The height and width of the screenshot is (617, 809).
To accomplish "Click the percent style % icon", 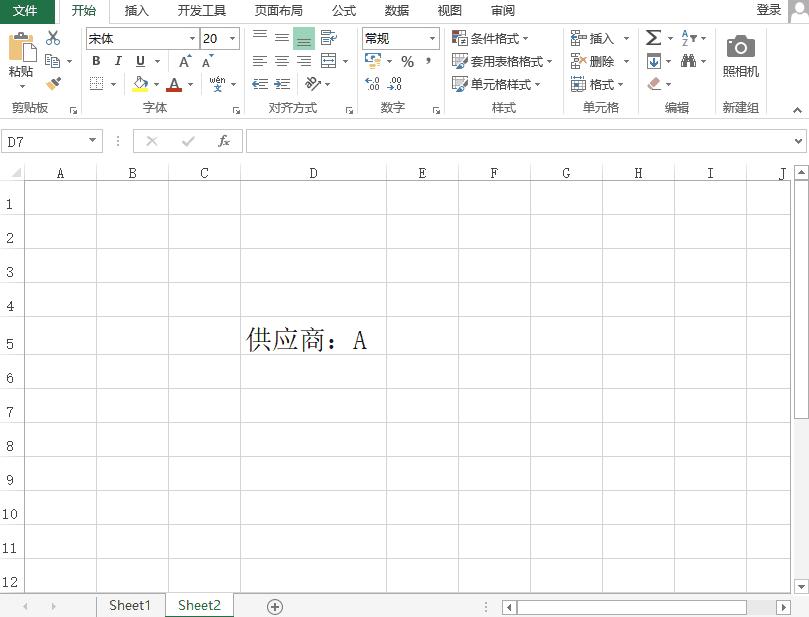I will pyautogui.click(x=406, y=60).
